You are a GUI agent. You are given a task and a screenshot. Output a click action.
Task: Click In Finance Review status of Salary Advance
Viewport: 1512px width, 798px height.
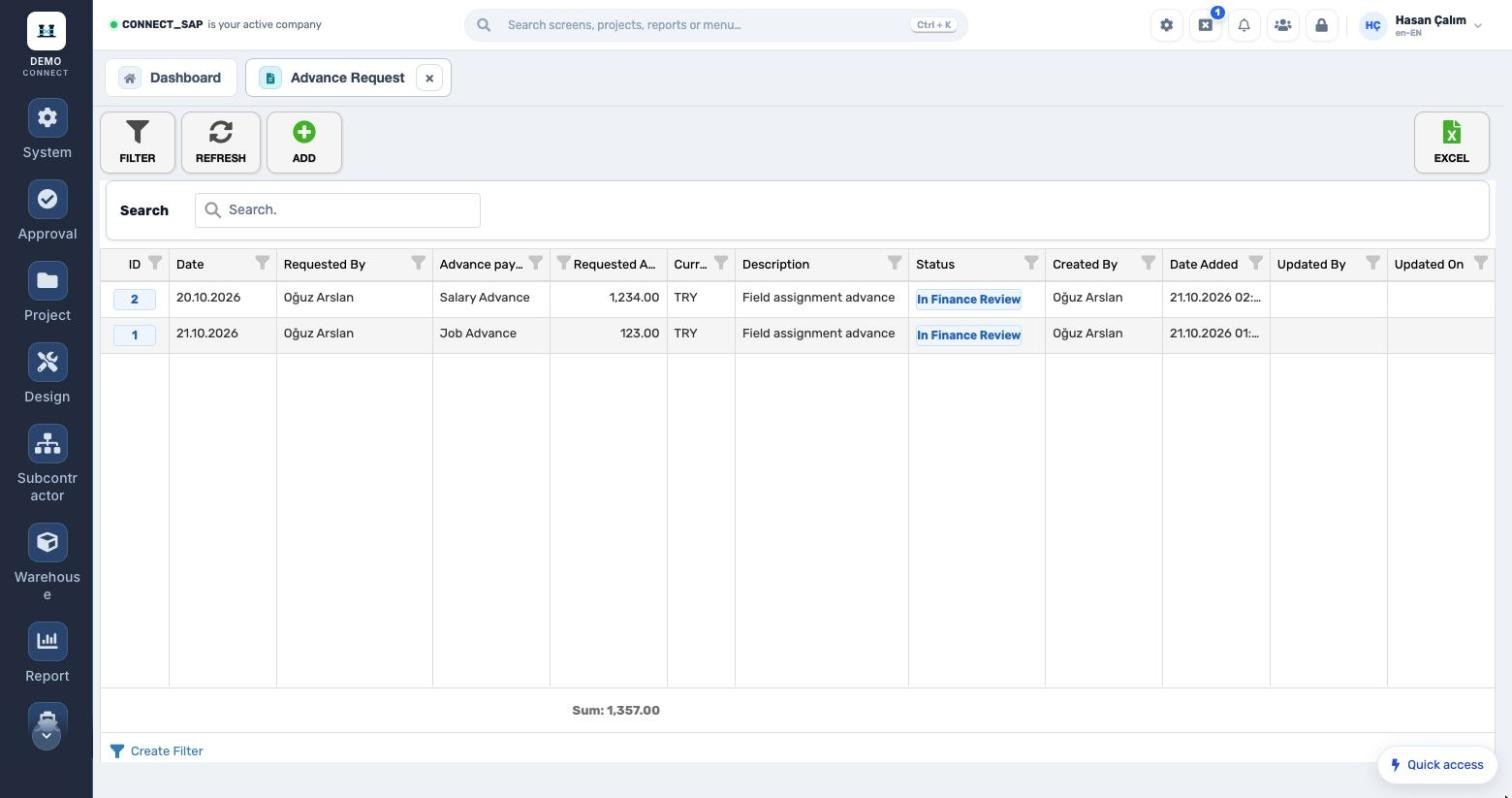(x=968, y=299)
